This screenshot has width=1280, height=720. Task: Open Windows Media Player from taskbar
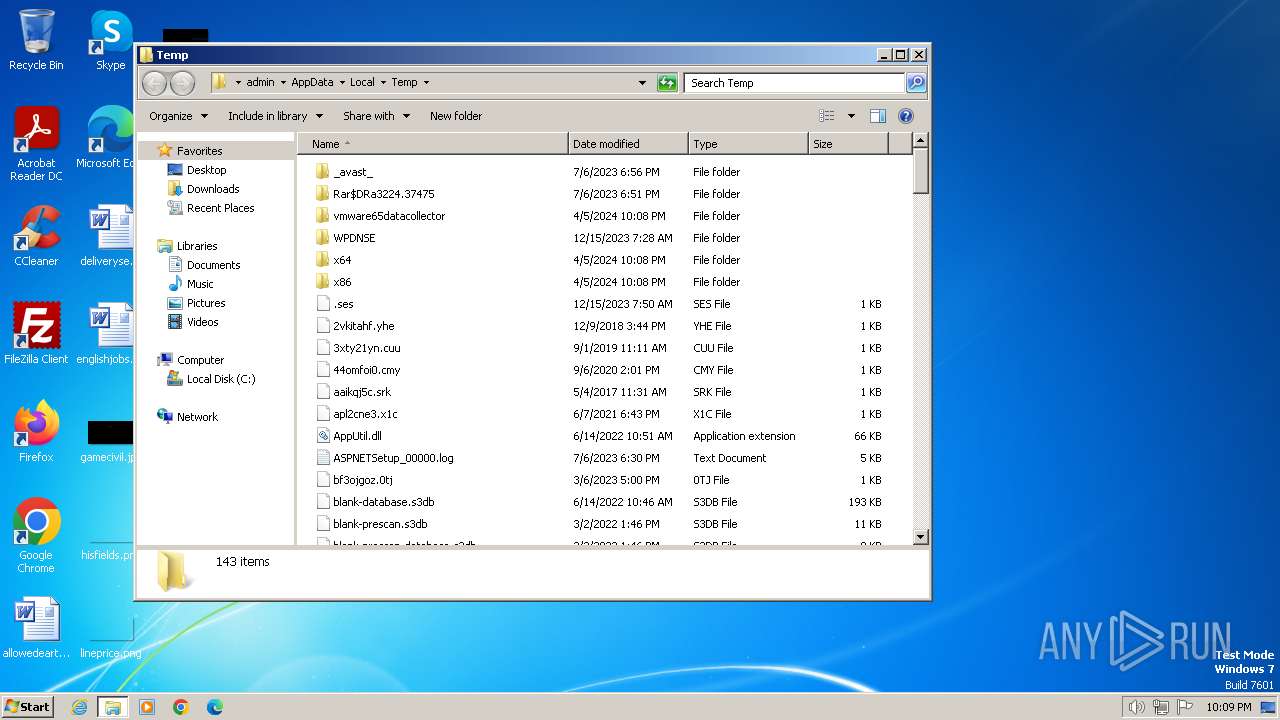coord(147,707)
